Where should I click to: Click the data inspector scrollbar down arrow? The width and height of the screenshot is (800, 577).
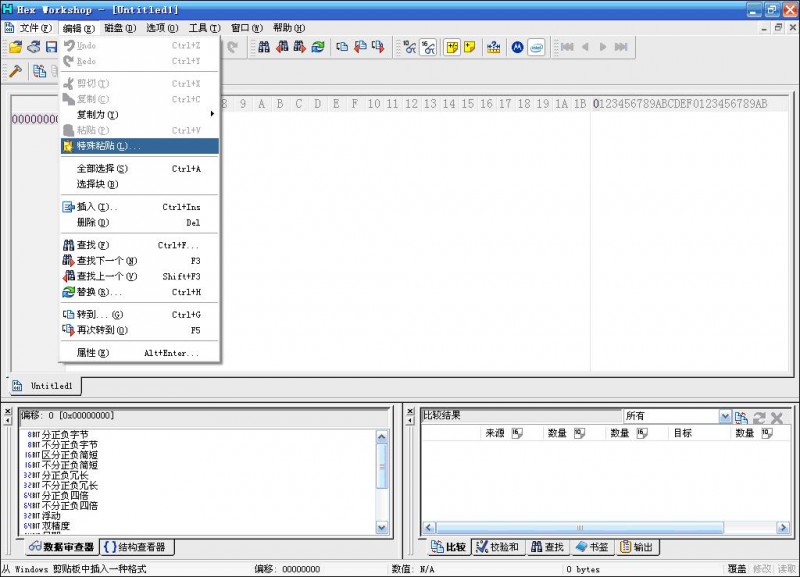pos(382,527)
